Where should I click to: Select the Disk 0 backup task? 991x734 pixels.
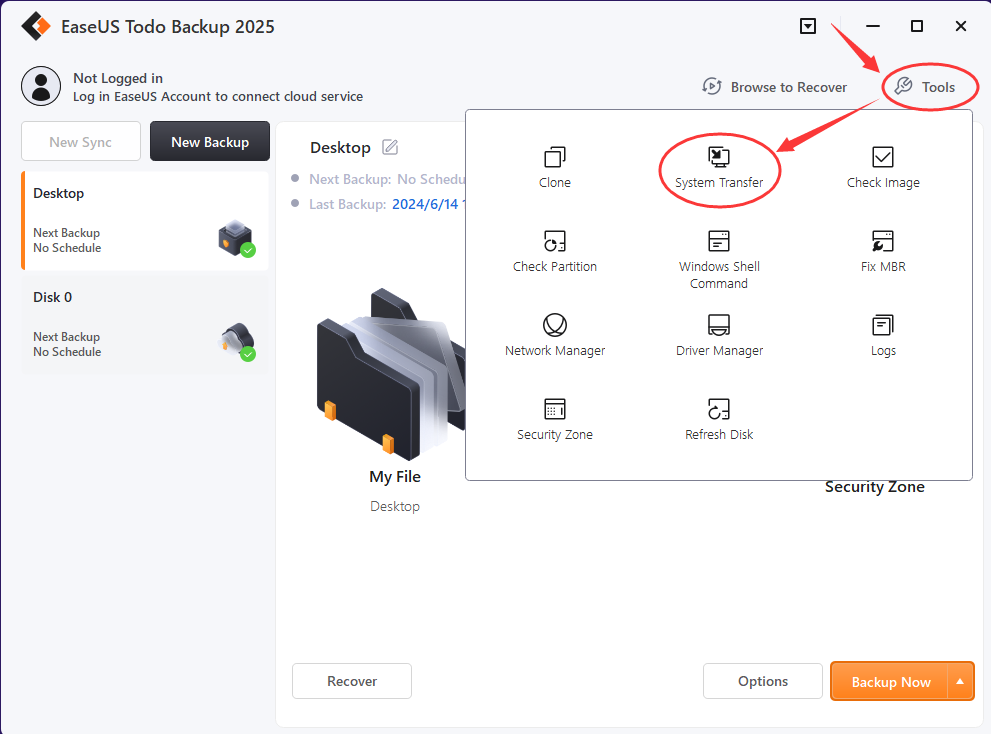145,325
